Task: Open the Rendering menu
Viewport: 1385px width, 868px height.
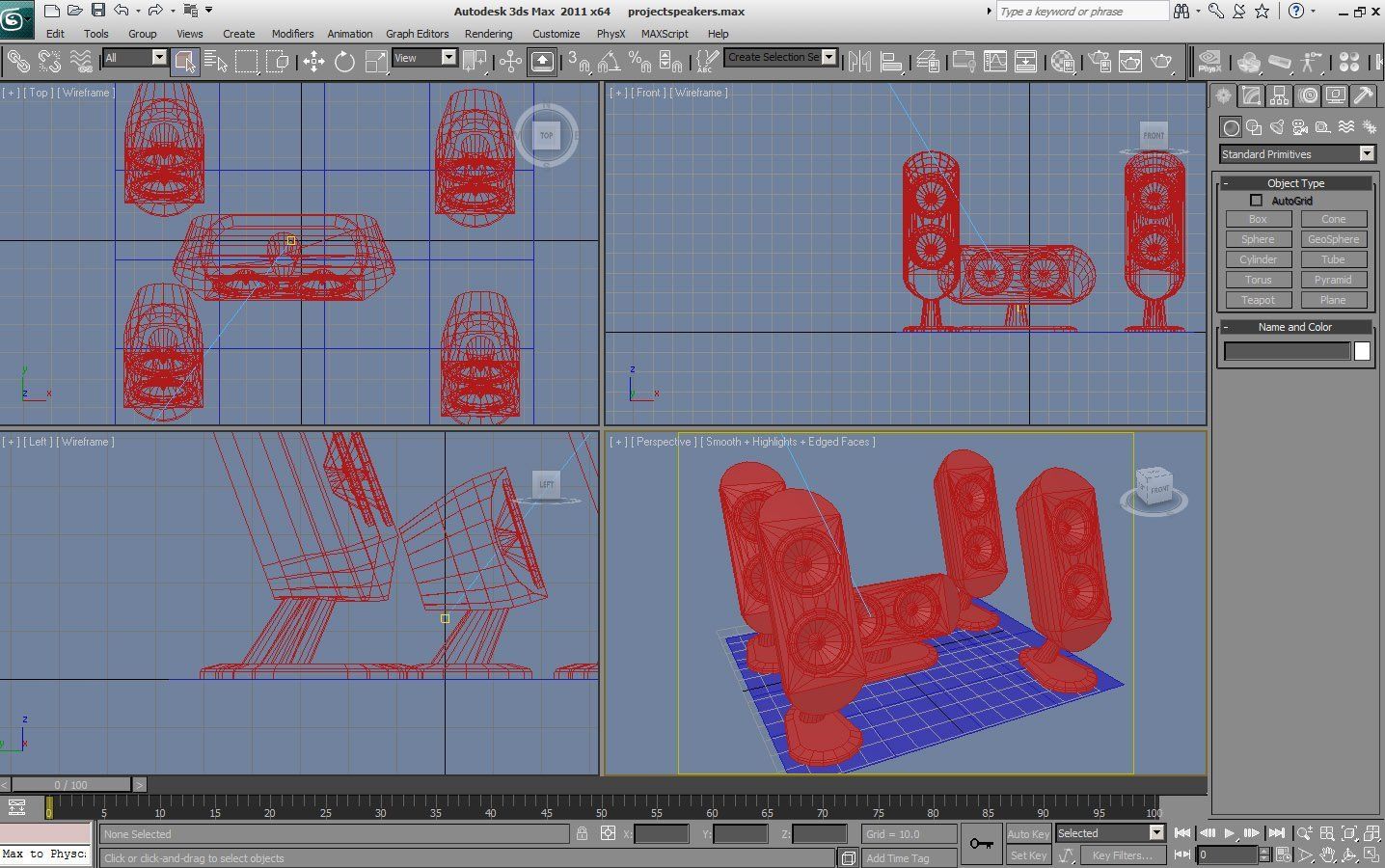Action: click(488, 34)
